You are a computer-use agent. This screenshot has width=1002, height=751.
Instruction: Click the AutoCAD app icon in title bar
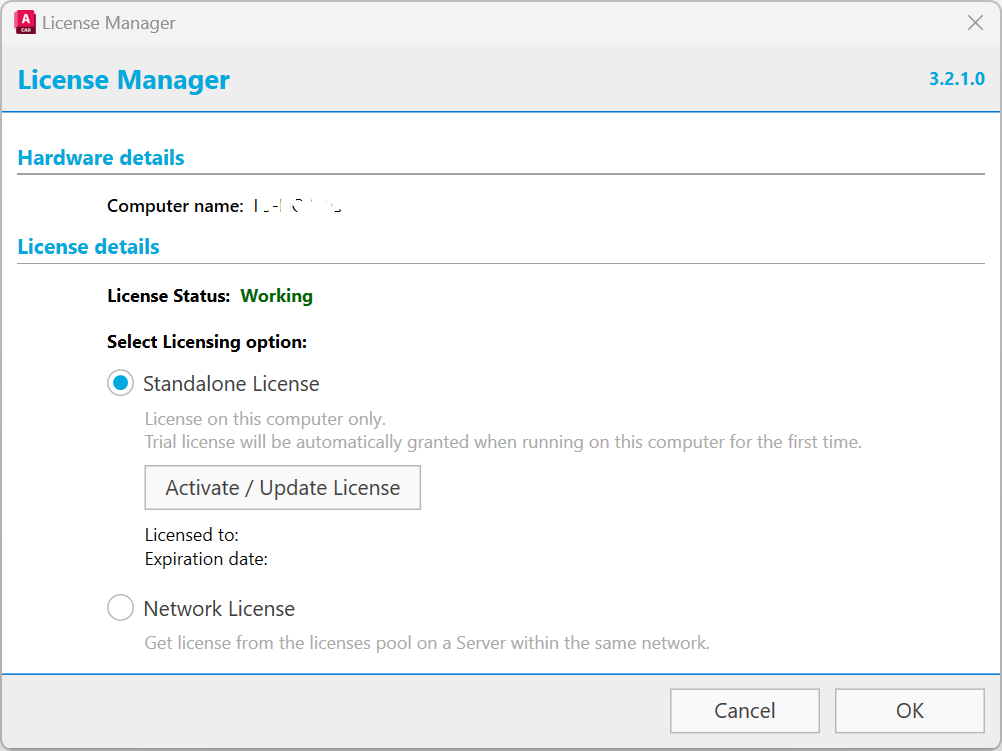coord(25,22)
